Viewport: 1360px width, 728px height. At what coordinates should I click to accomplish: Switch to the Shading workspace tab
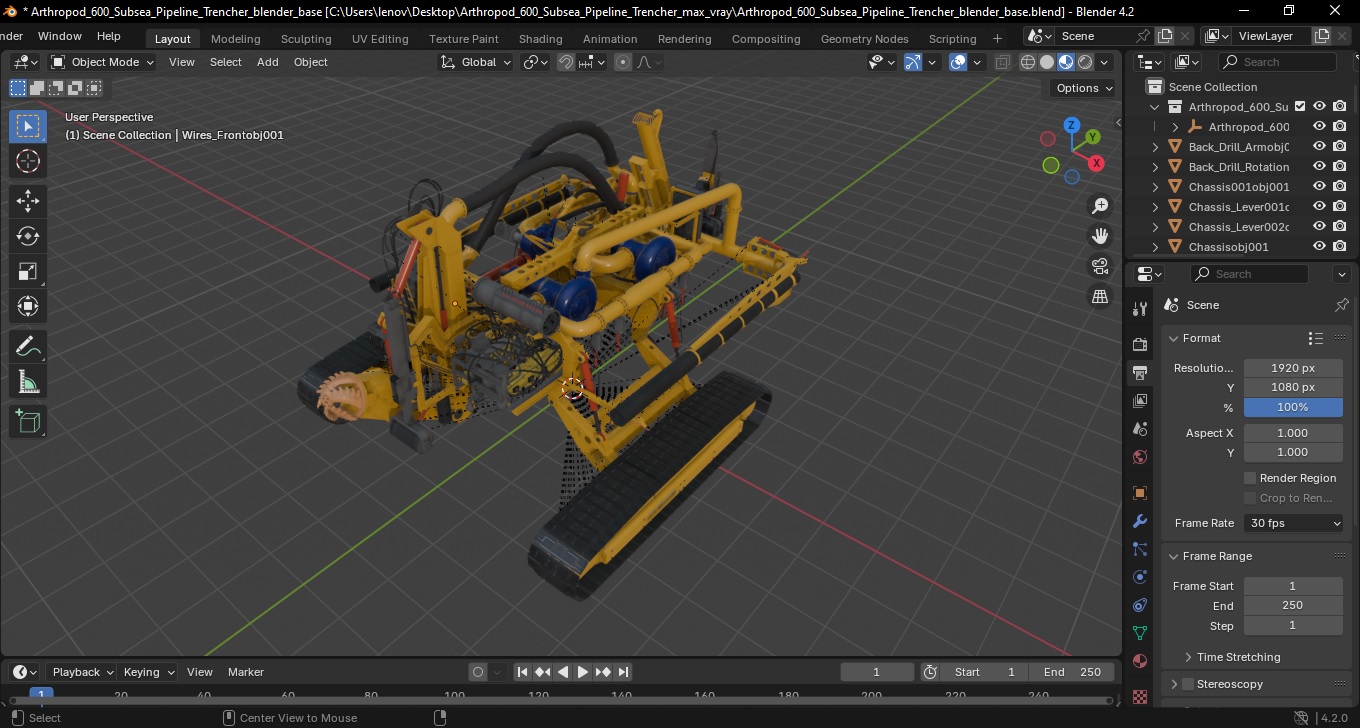[540, 39]
